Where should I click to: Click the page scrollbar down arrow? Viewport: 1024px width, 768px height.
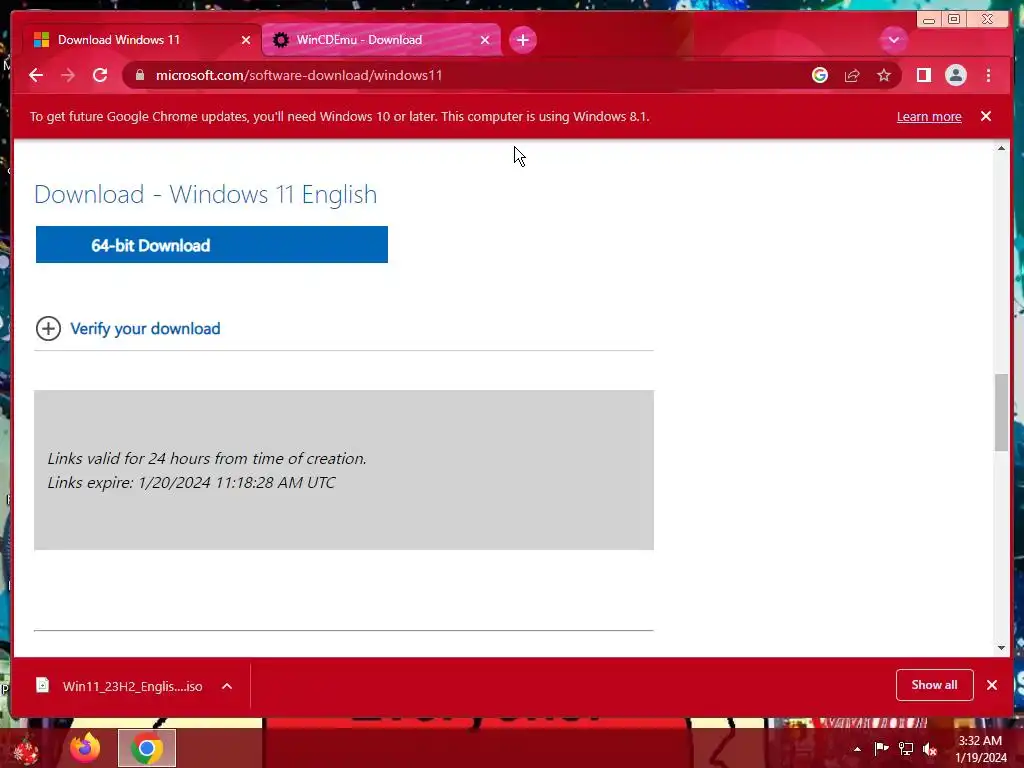1001,648
